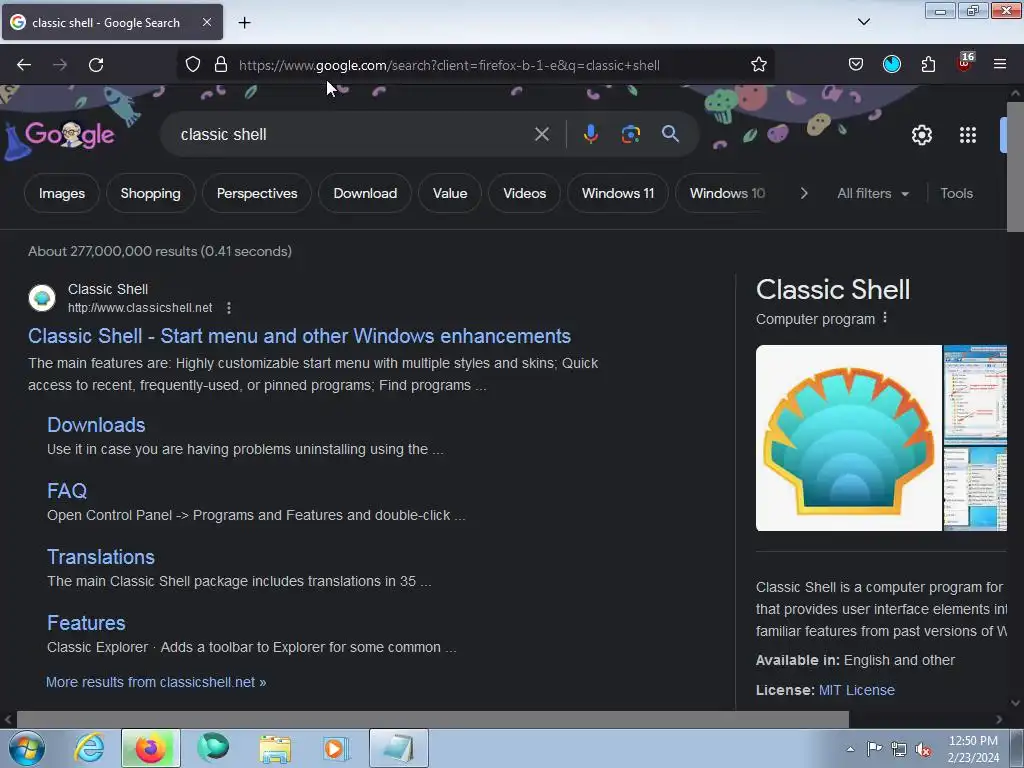Submit the search with the magnifying glass icon

(670, 134)
